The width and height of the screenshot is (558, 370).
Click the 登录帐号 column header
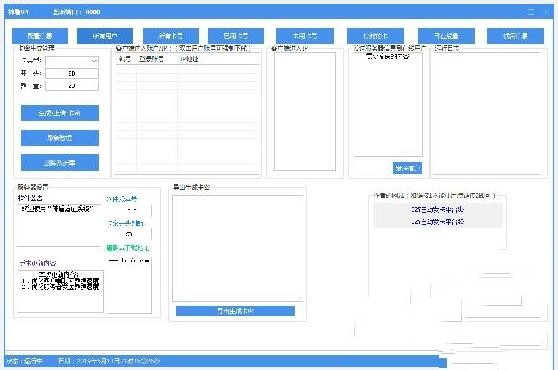coord(151,59)
